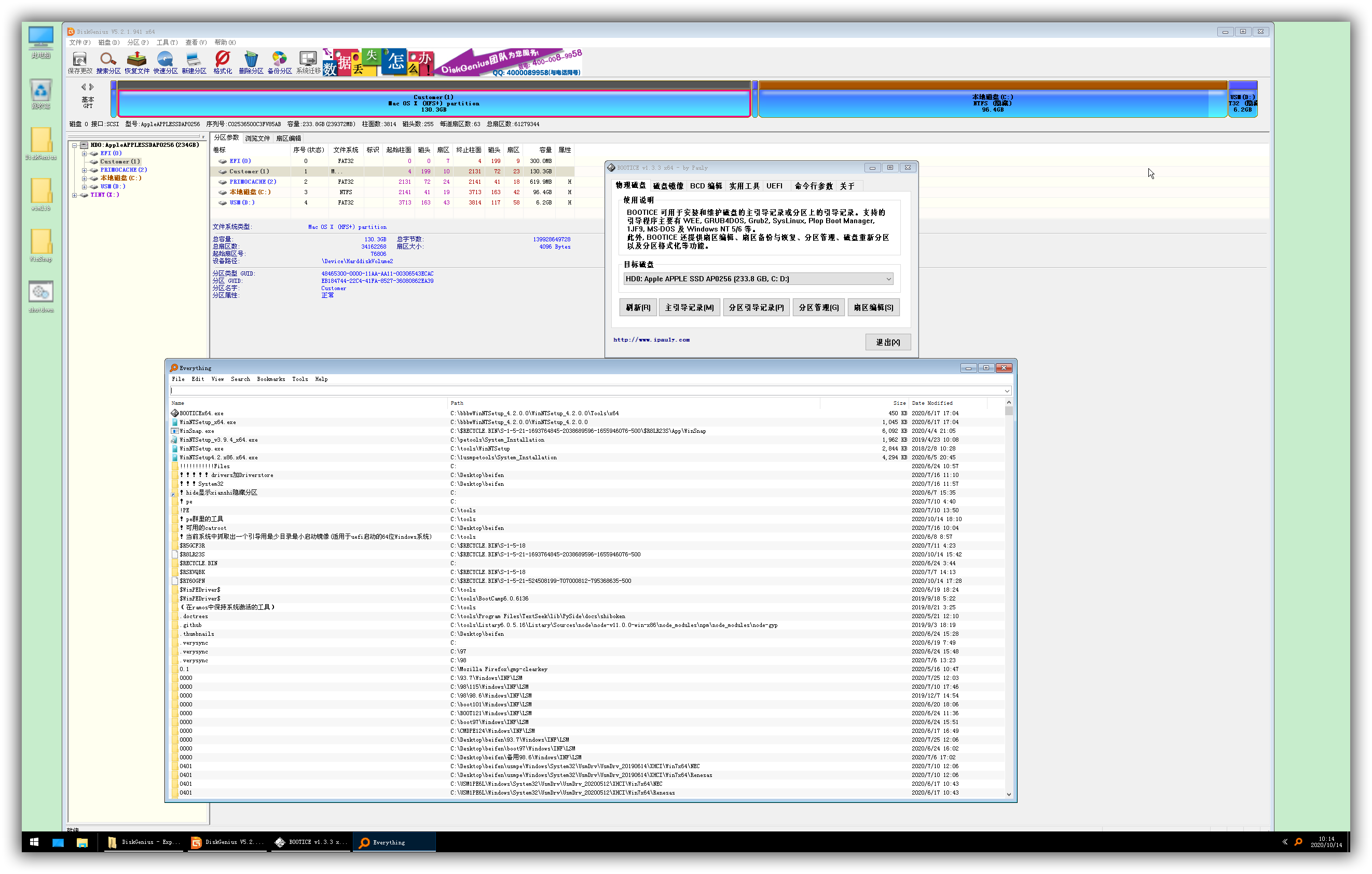The height and width of the screenshot is (874, 1372).
Task: Expand the TINY(X:) tree node
Action: (74, 195)
